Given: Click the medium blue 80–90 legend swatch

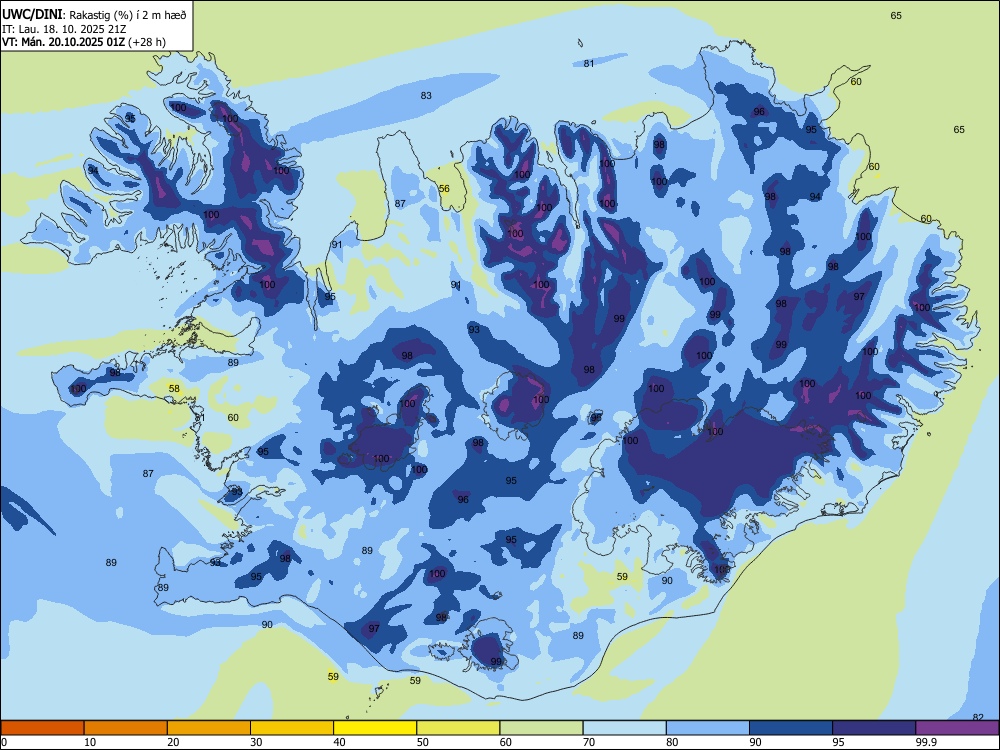Looking at the screenshot, I should tap(708, 728).
